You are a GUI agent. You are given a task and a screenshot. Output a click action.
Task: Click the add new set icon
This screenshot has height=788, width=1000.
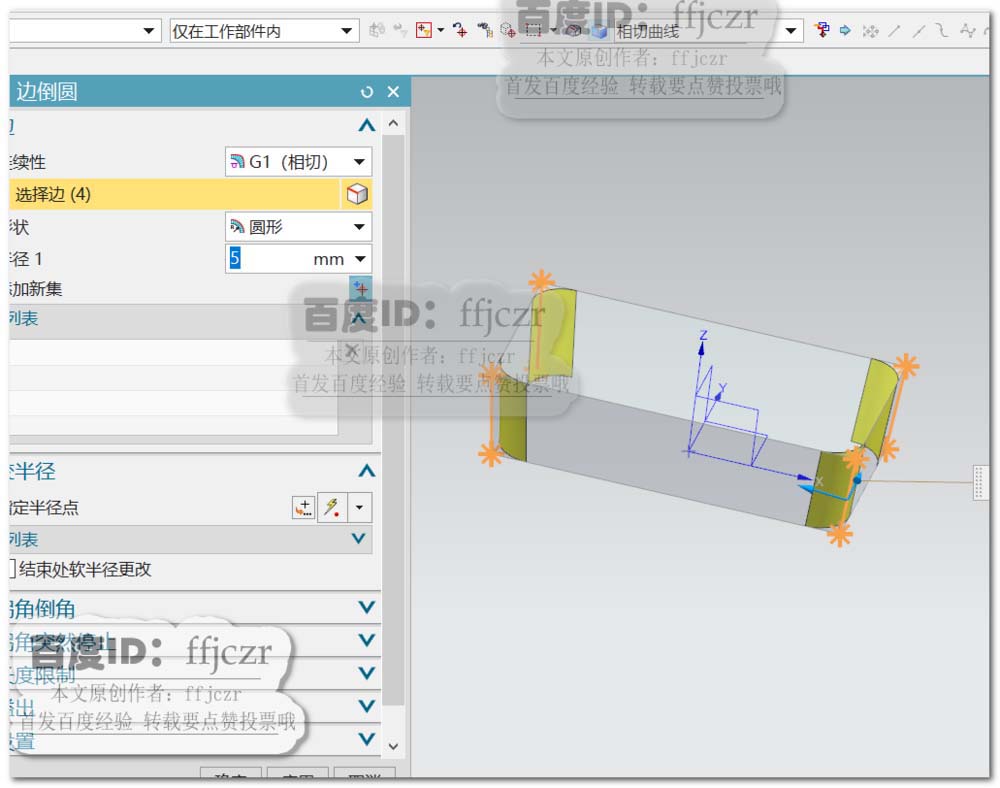(x=360, y=288)
